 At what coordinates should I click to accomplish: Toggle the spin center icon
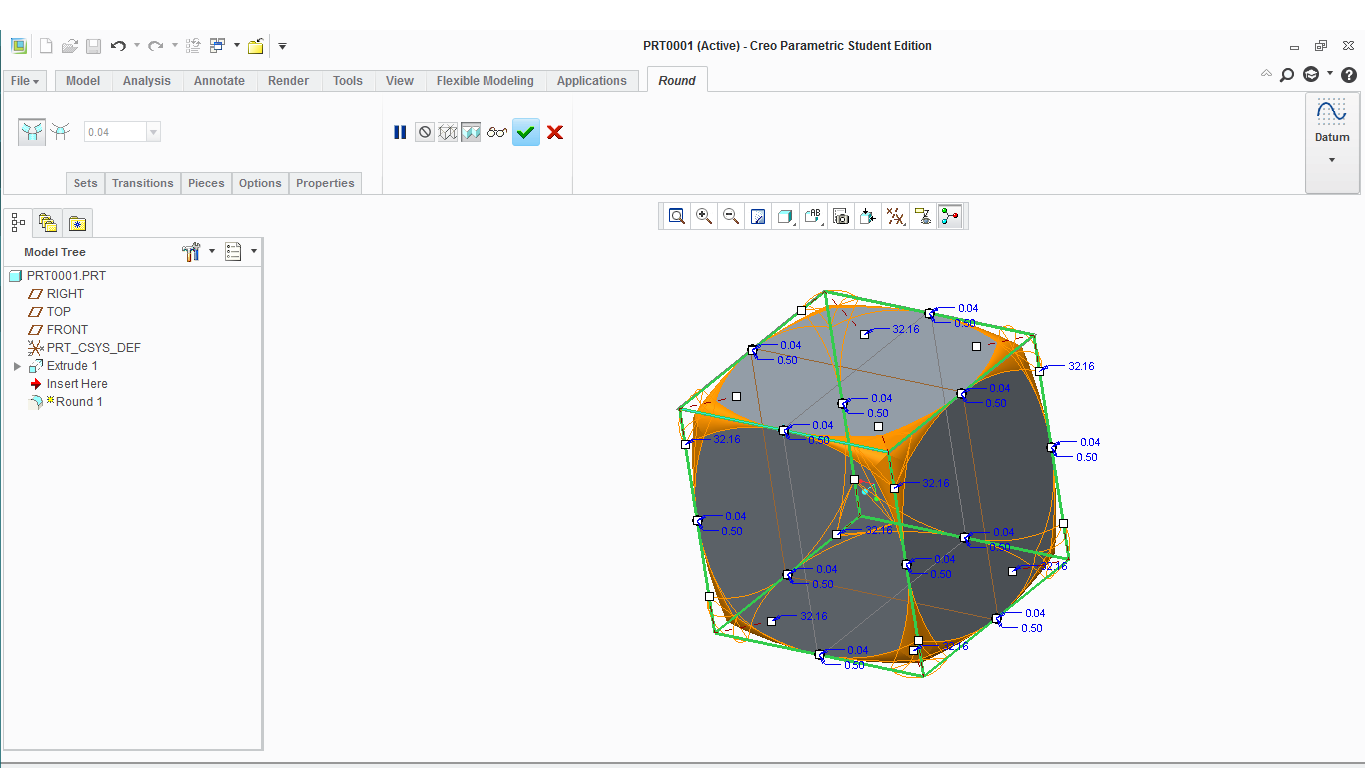point(950,216)
